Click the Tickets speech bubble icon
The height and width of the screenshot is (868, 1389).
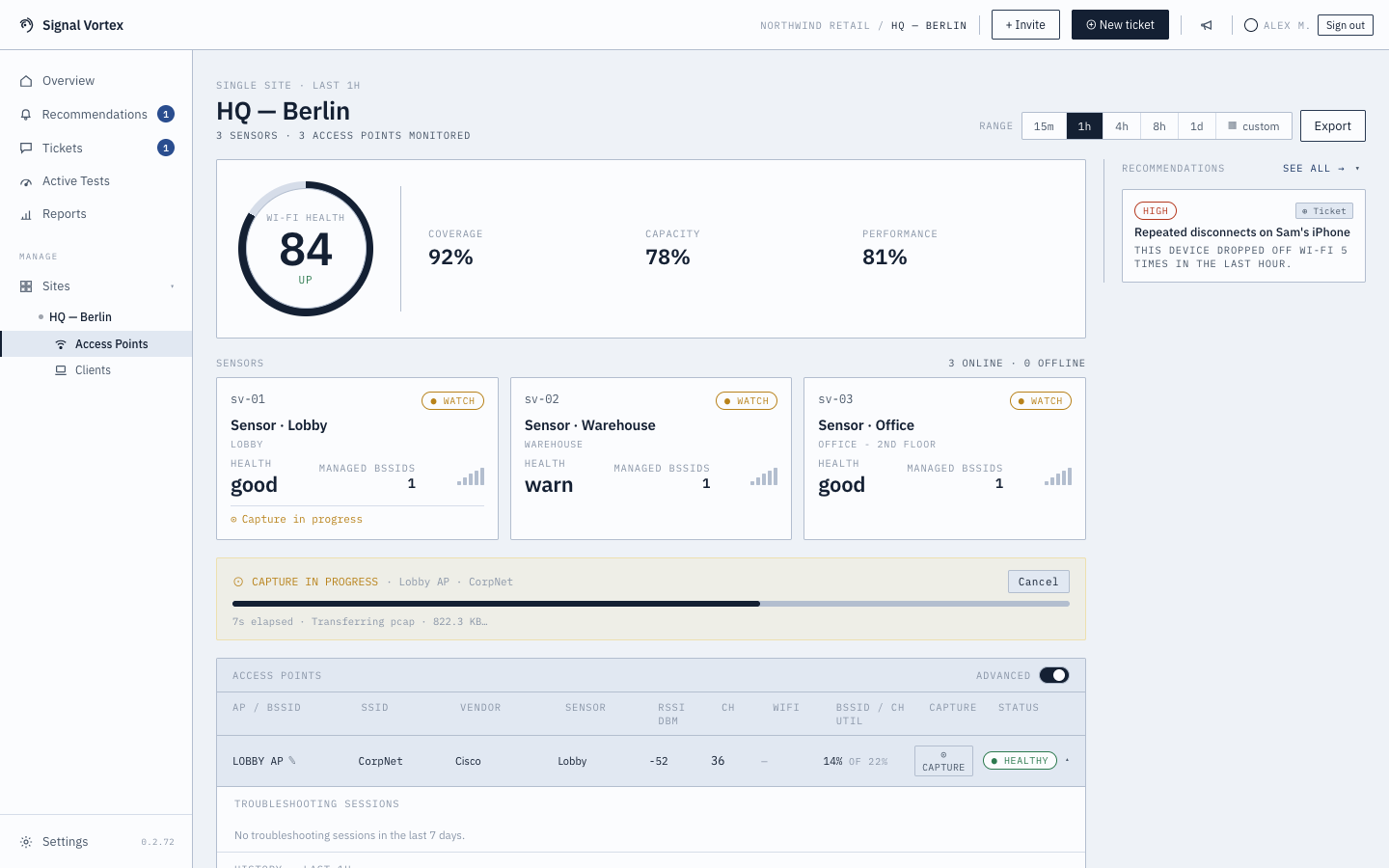[x=26, y=149]
